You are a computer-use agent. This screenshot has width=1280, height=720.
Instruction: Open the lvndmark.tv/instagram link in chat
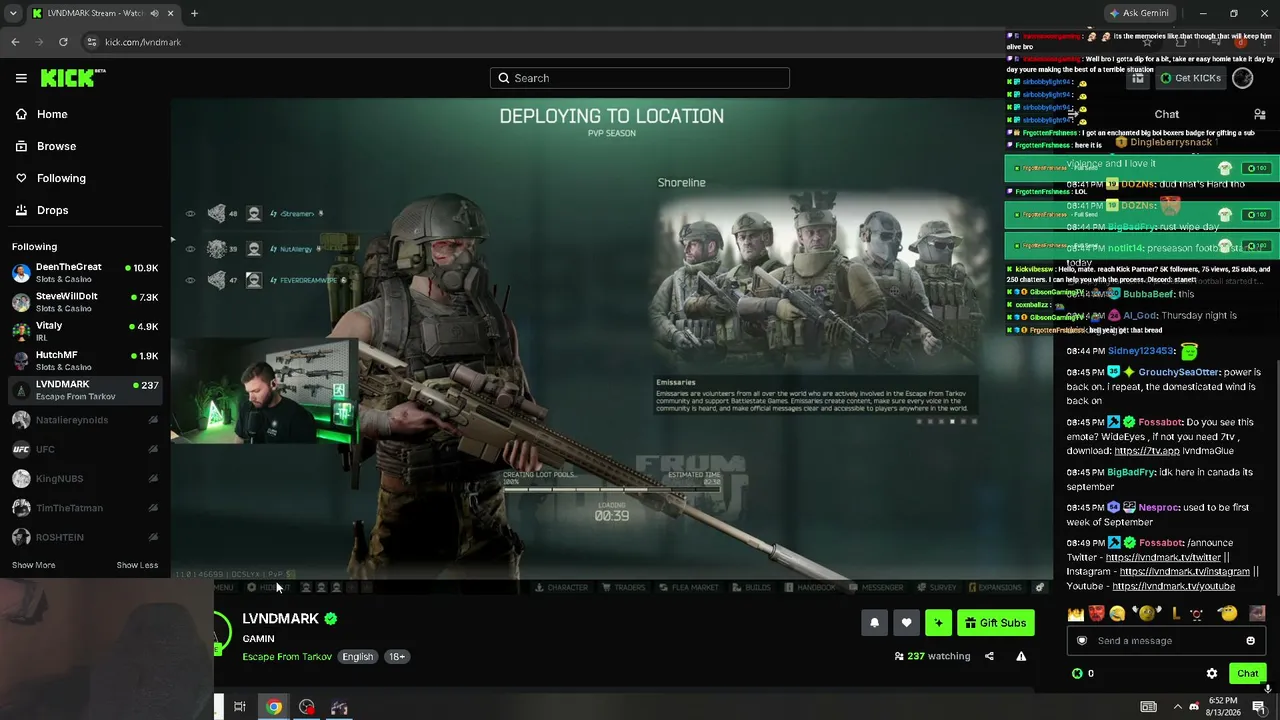point(1185,572)
